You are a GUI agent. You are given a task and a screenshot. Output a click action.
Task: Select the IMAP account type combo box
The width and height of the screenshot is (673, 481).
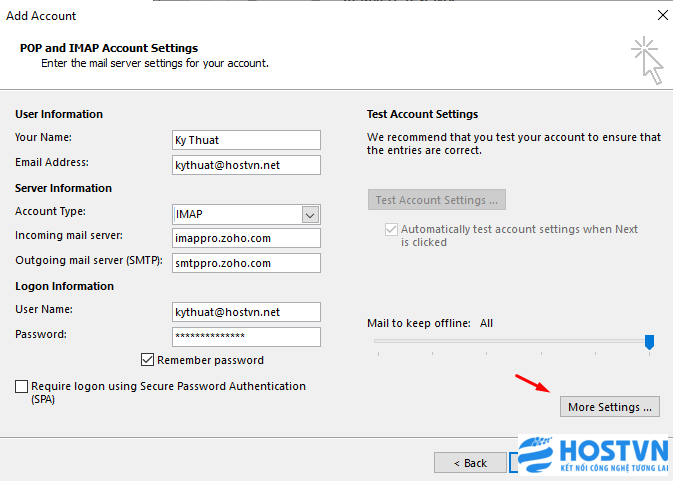click(246, 214)
